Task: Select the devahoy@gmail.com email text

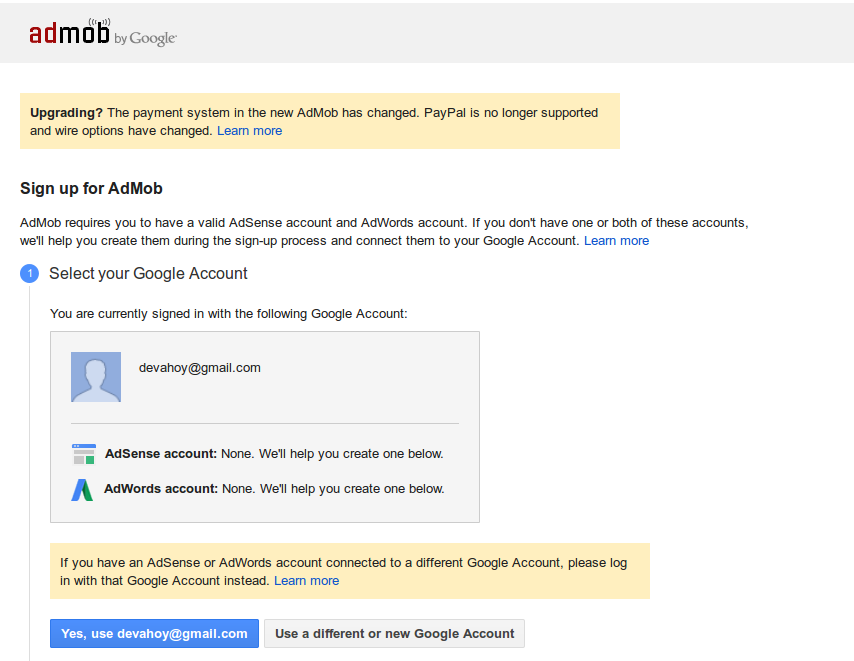Action: (x=200, y=368)
